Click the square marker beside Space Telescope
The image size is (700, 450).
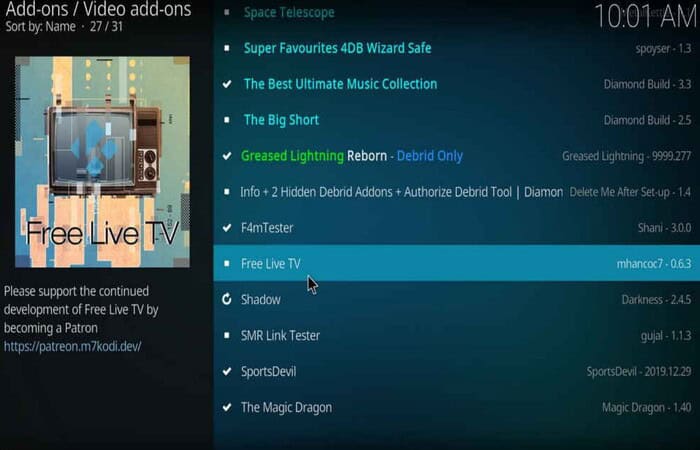pyautogui.click(x=227, y=12)
